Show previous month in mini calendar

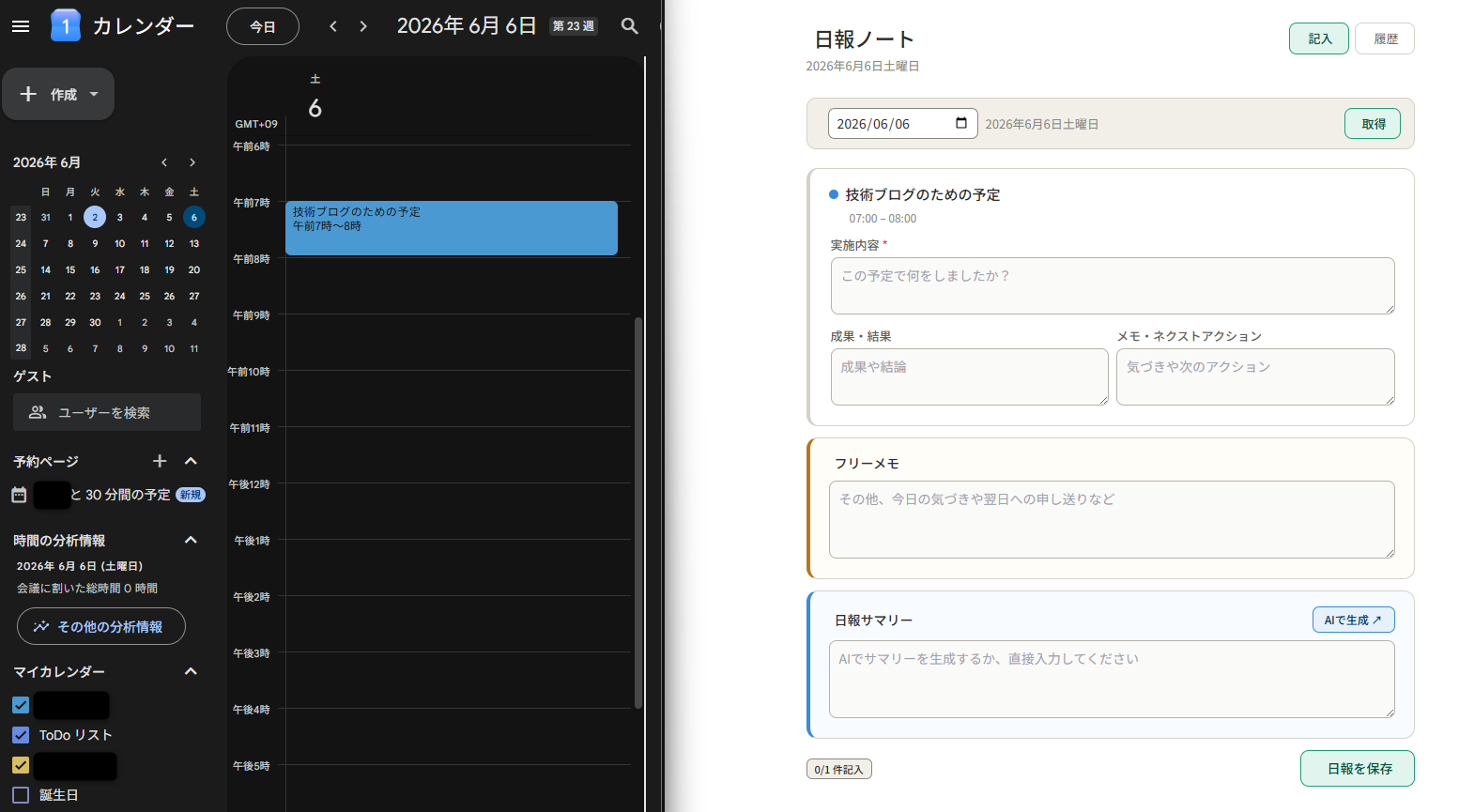coord(164,162)
